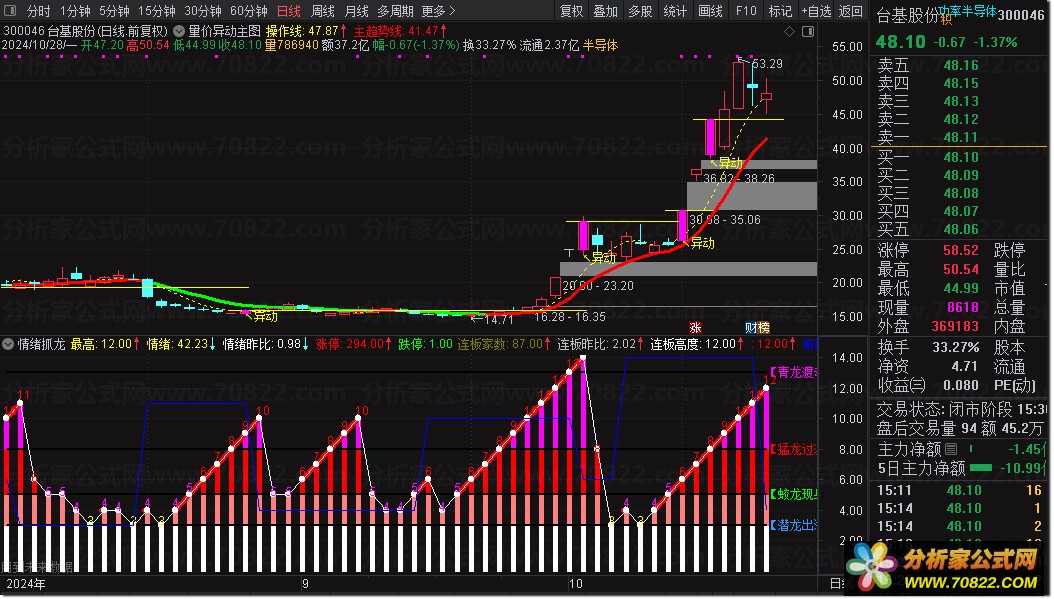Click the month 10 time axis label
The width and height of the screenshot is (1054, 599).
tap(575, 583)
